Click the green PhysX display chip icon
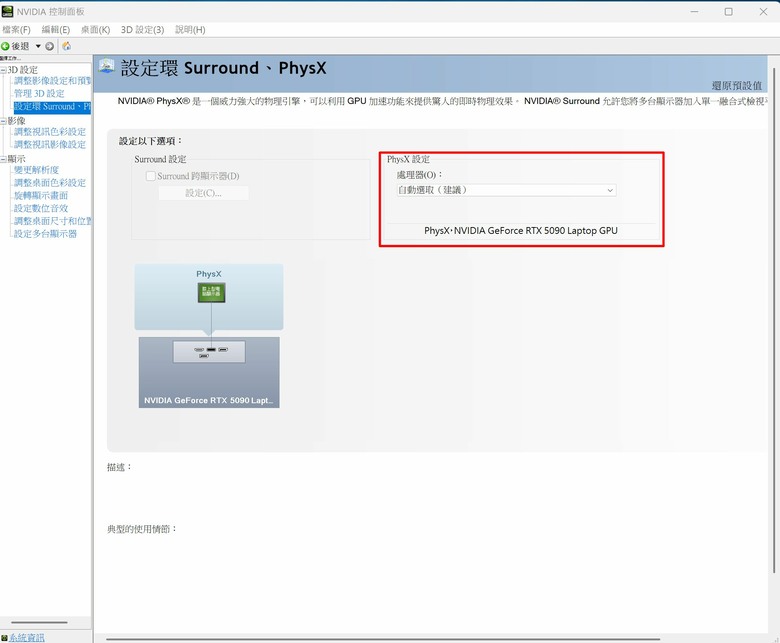 [211, 292]
